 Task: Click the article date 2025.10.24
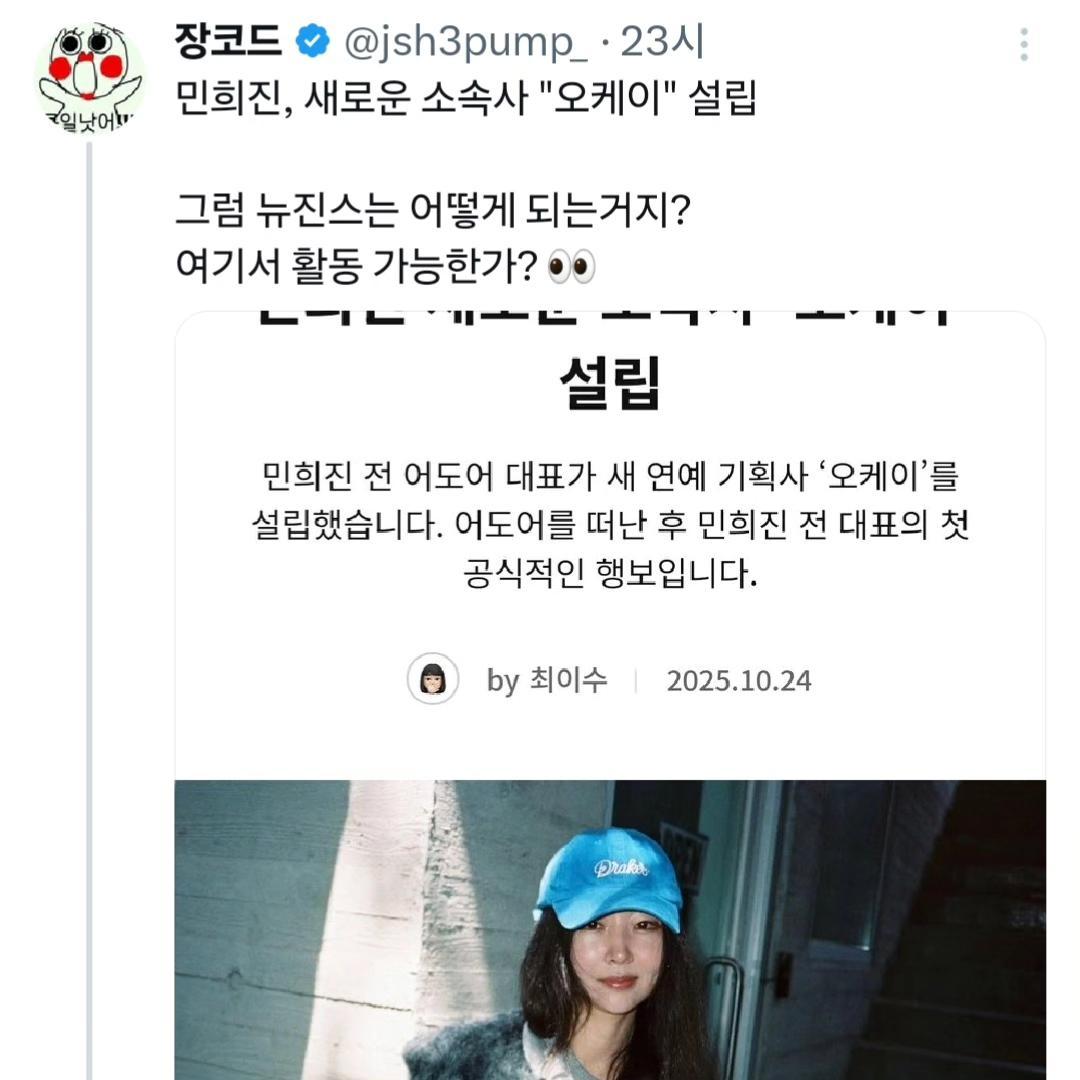coord(738,681)
